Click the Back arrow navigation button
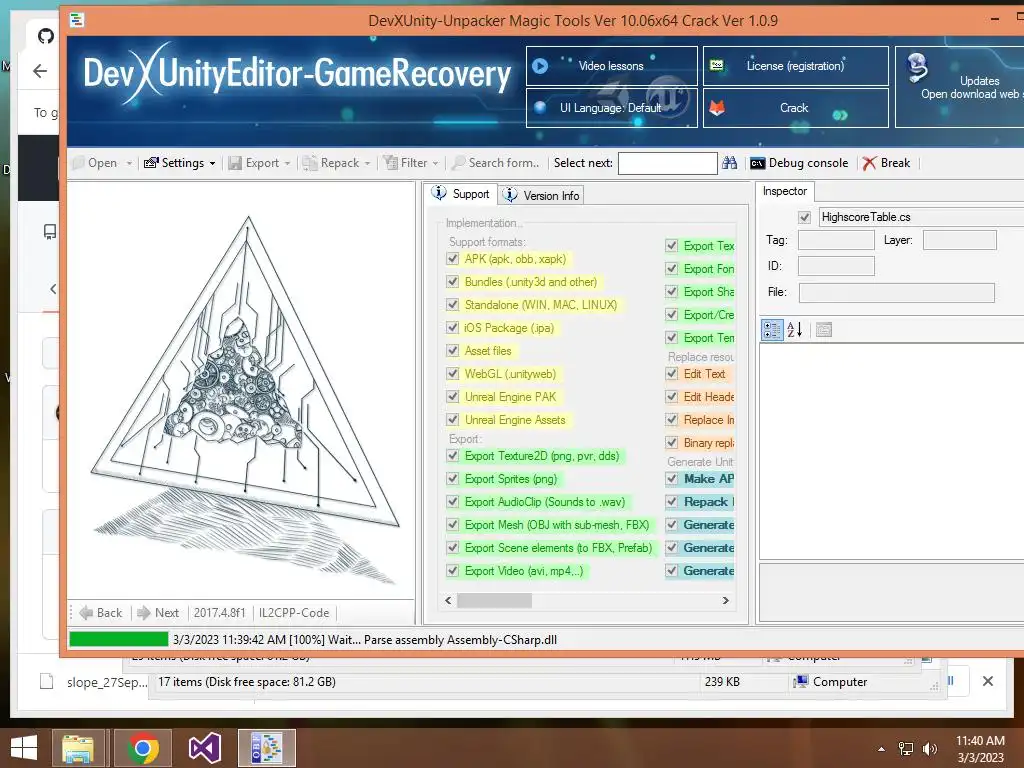This screenshot has width=1024, height=768. click(x=101, y=613)
